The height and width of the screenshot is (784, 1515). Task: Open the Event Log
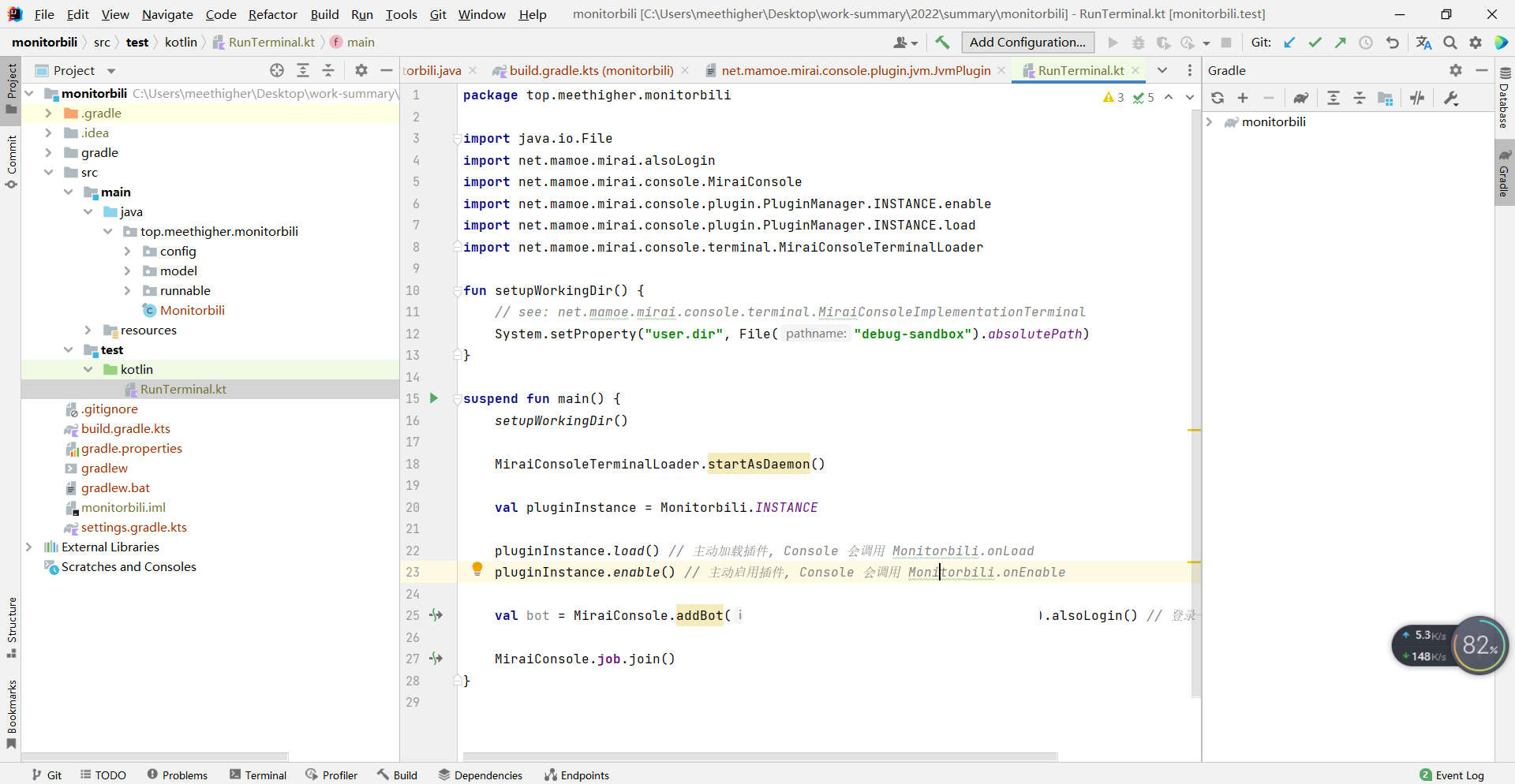coord(1452,775)
